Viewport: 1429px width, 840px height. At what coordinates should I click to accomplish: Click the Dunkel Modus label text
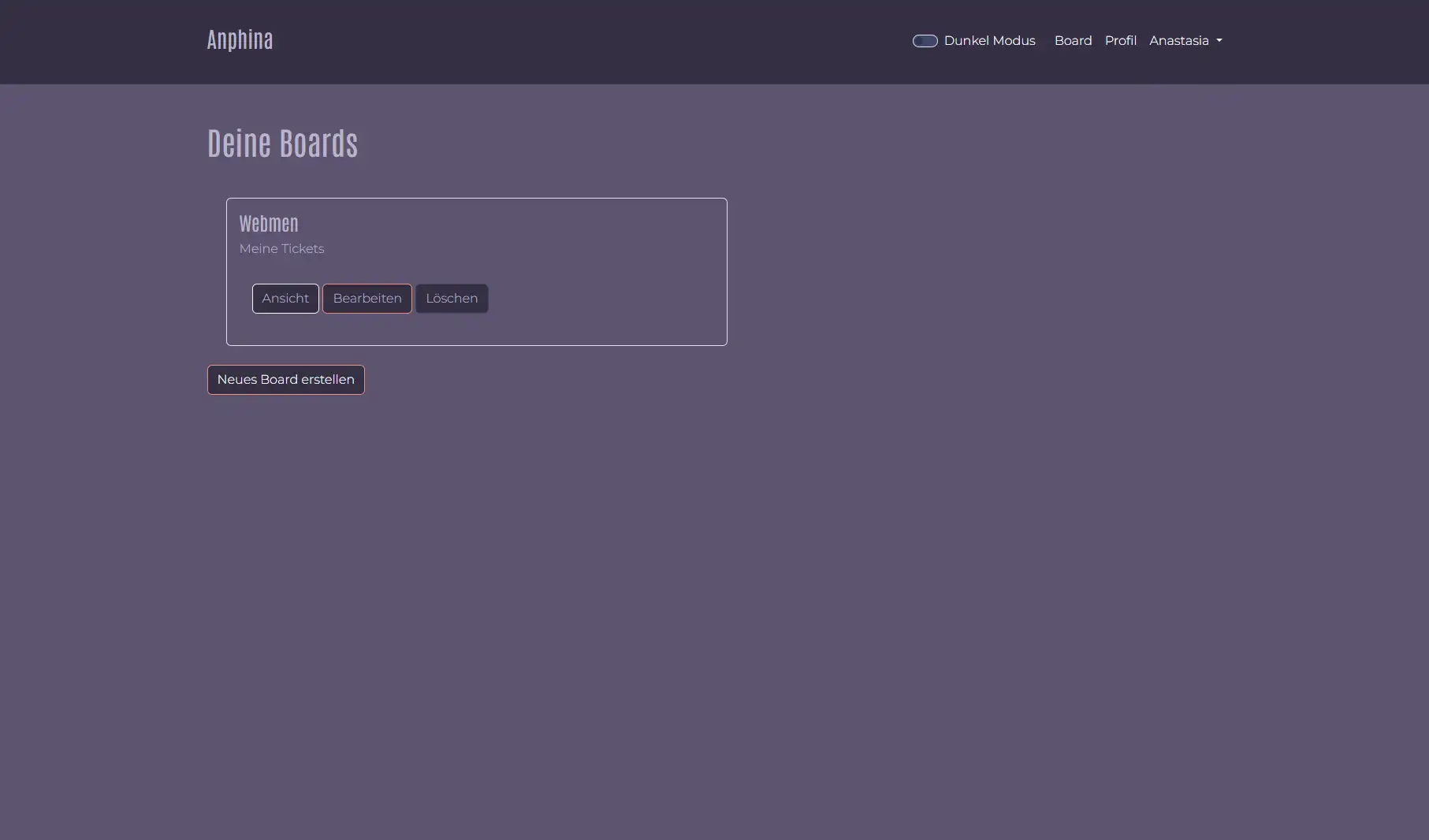click(x=989, y=41)
